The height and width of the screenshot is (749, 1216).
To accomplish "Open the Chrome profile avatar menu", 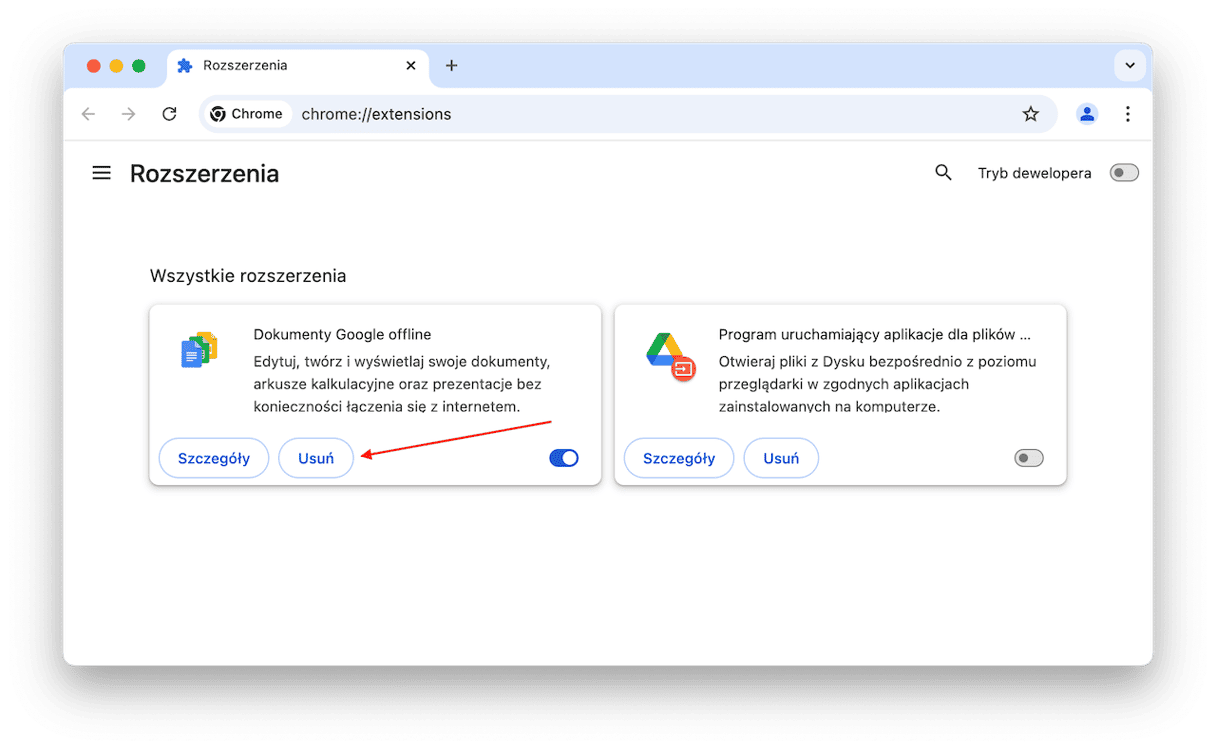I will (x=1087, y=114).
